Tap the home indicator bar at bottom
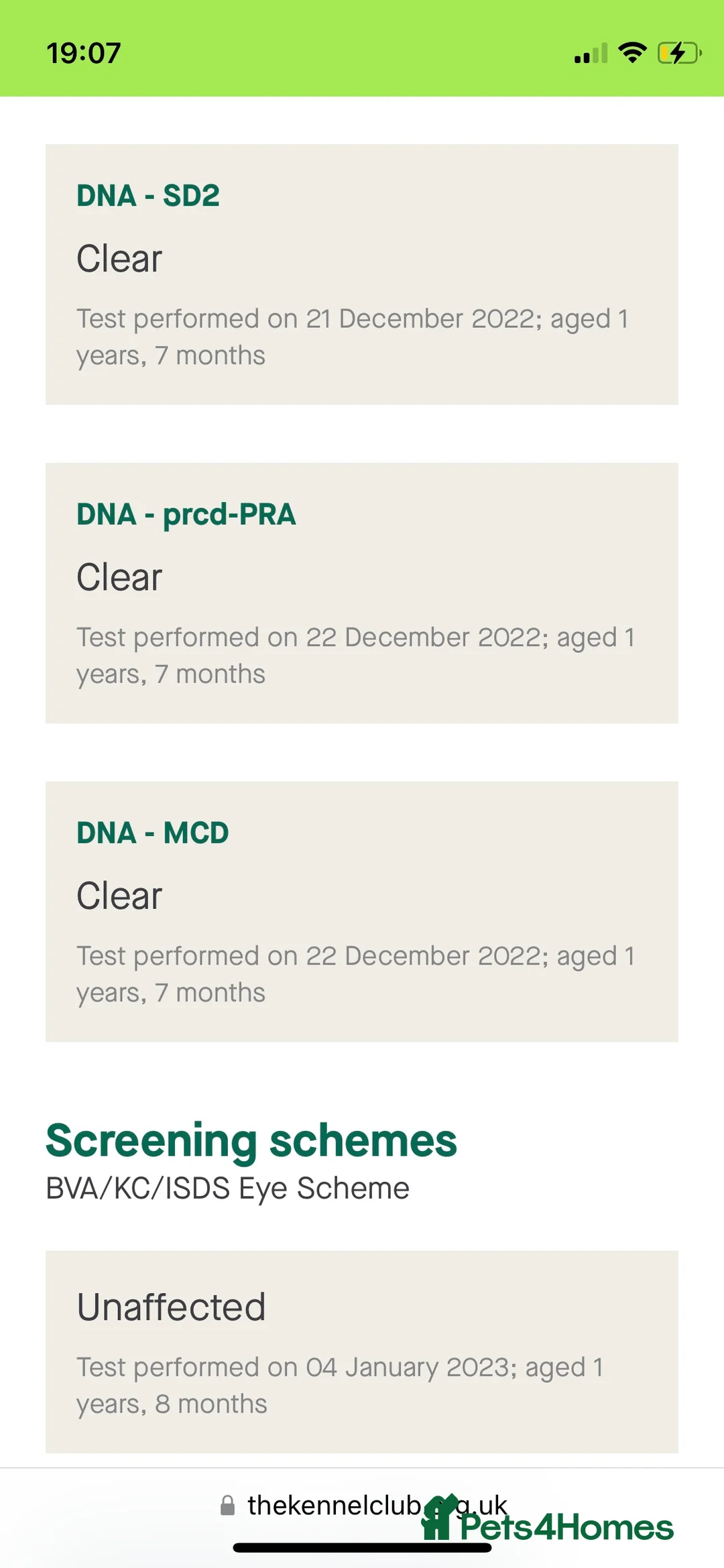Screen dimensions: 724x1568 (362, 1548)
